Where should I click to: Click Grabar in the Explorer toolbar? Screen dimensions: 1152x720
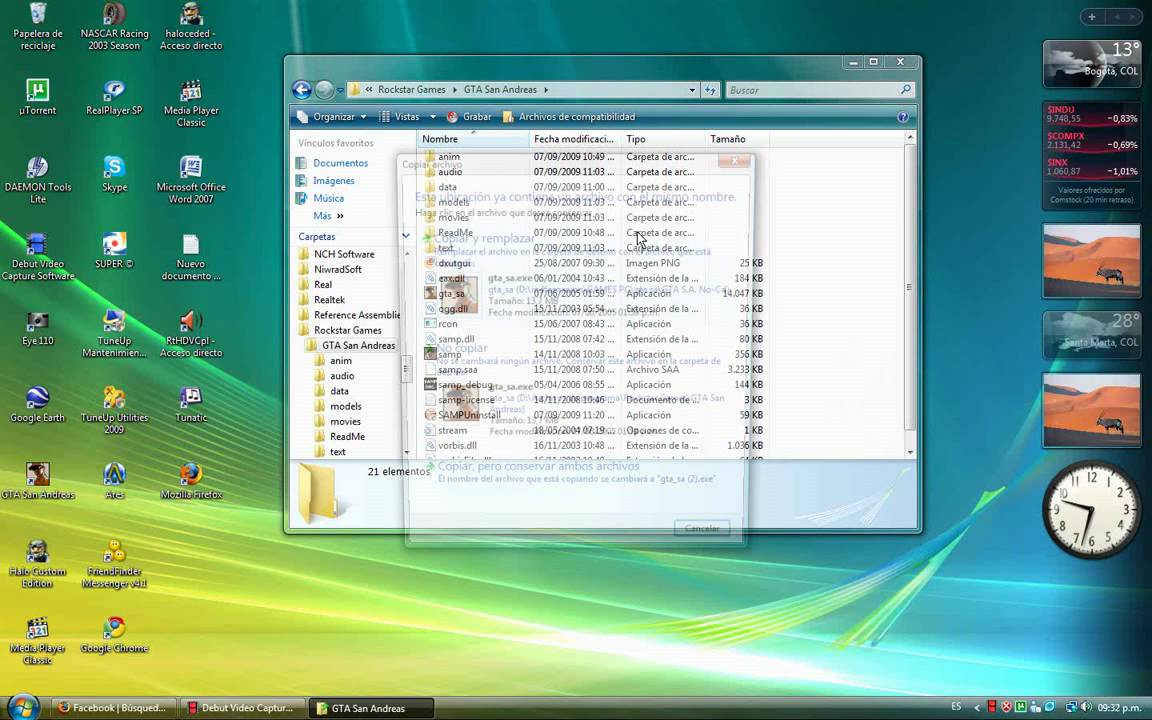pos(469,117)
